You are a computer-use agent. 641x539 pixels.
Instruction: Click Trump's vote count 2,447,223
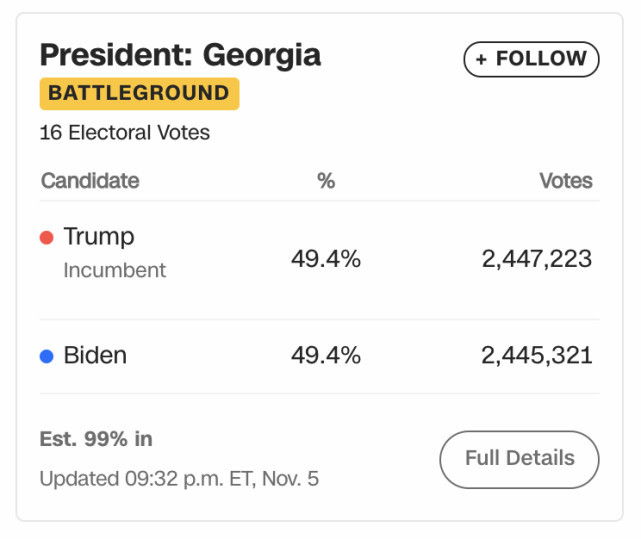[x=536, y=260]
